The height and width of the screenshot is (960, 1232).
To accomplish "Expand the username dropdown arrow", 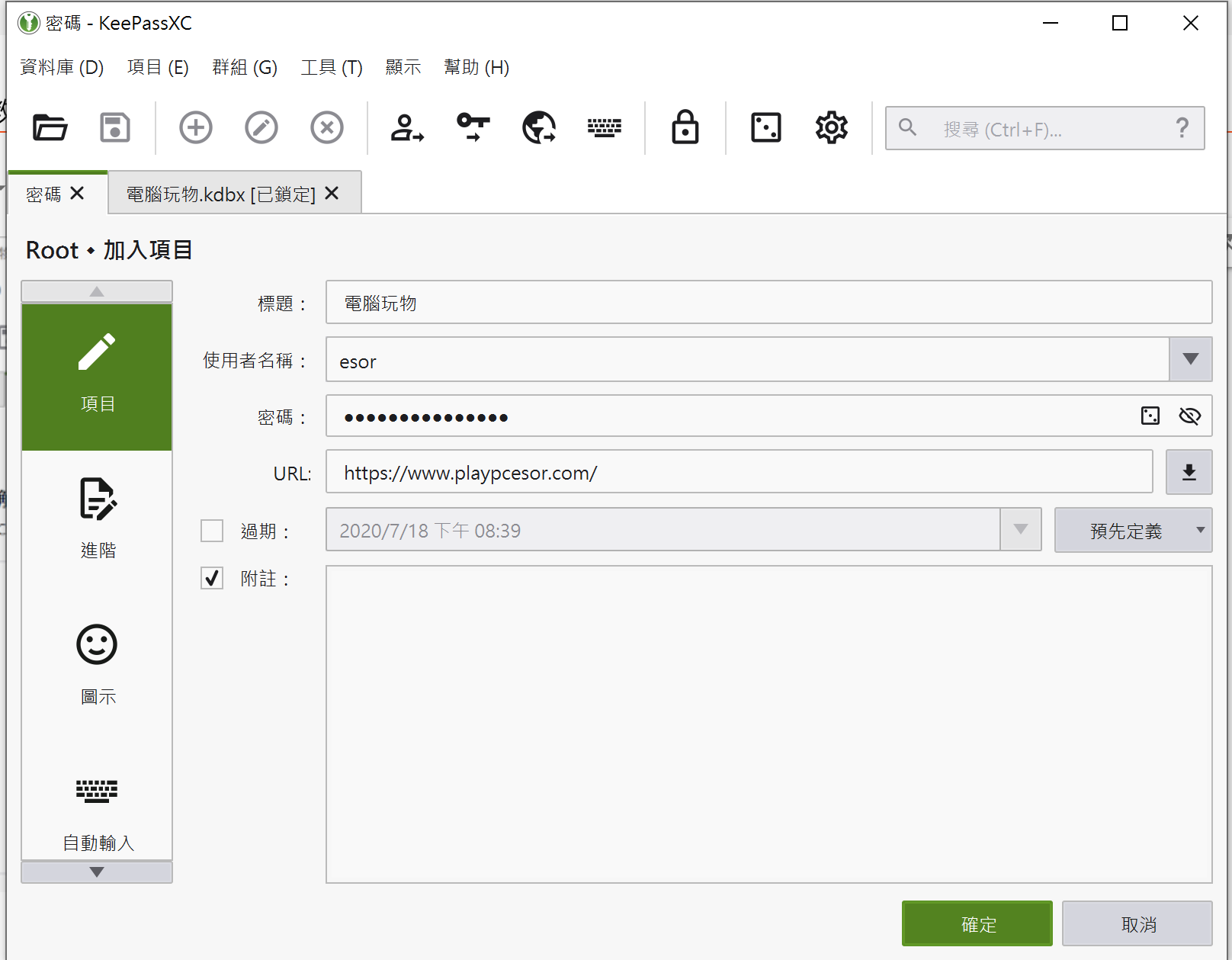I will [x=1191, y=359].
